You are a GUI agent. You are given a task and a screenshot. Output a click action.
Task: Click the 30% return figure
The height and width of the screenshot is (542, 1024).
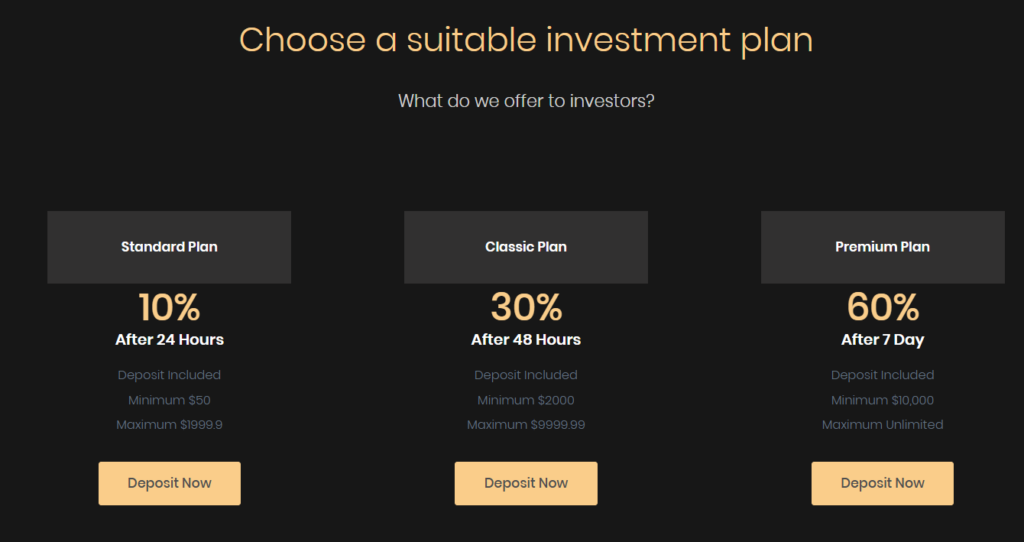coord(526,307)
